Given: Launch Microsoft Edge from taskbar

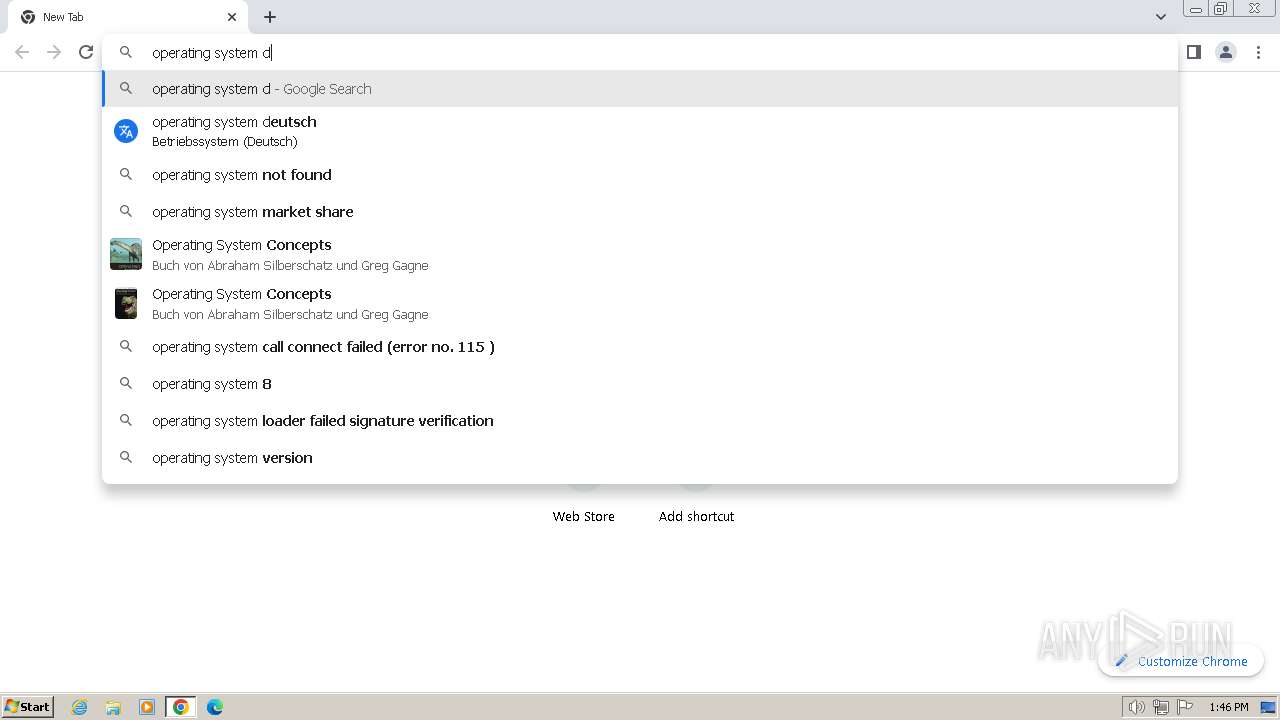Looking at the screenshot, I should (x=215, y=707).
